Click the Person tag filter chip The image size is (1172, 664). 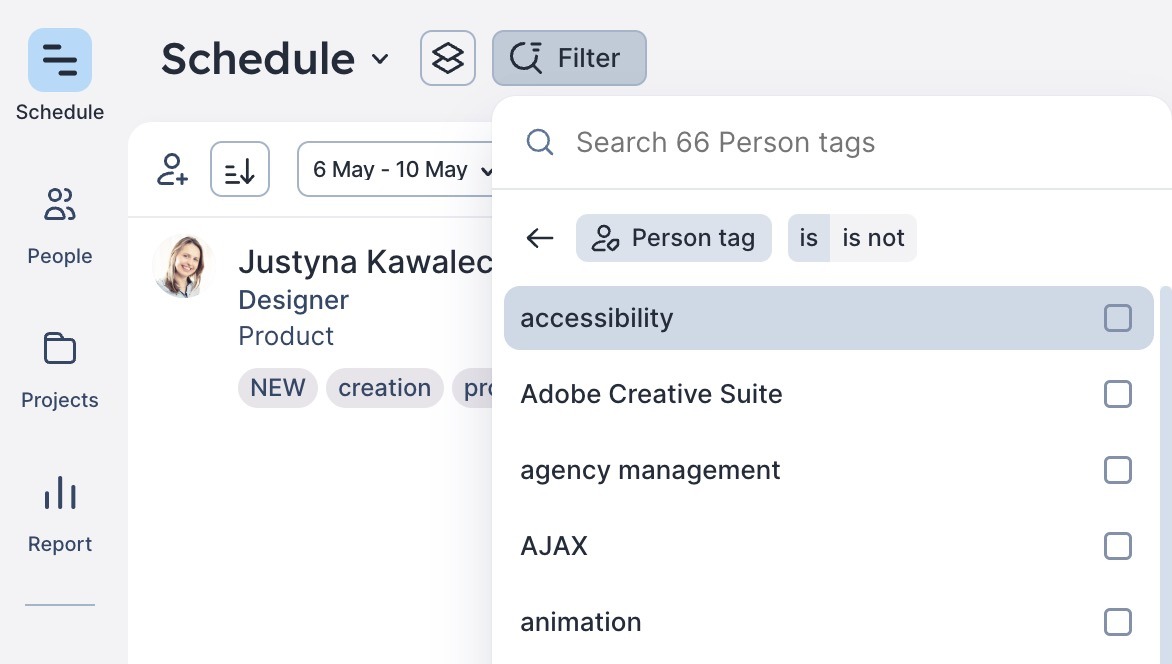click(x=673, y=238)
